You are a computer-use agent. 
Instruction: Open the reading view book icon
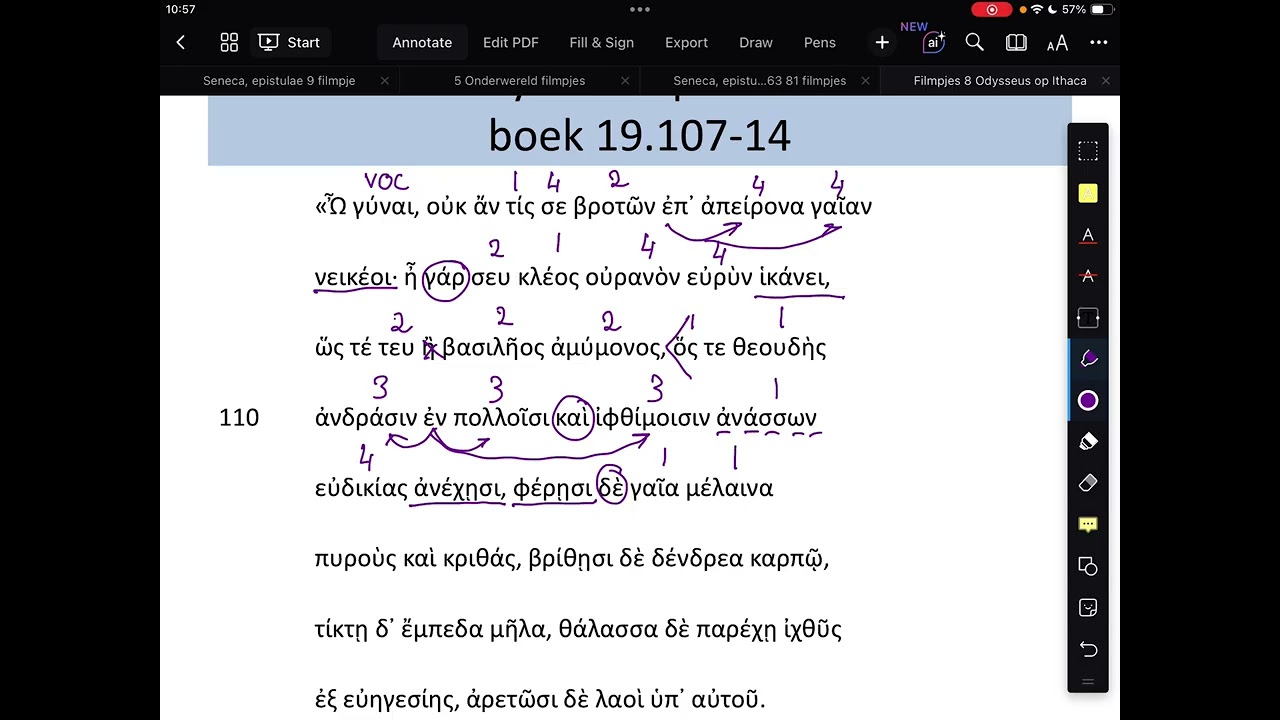(1016, 42)
